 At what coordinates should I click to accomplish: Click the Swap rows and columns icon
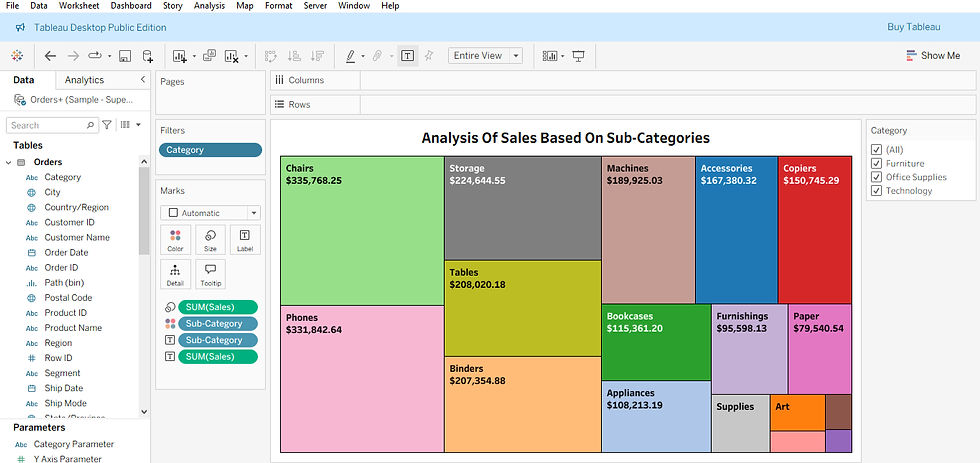[271, 56]
